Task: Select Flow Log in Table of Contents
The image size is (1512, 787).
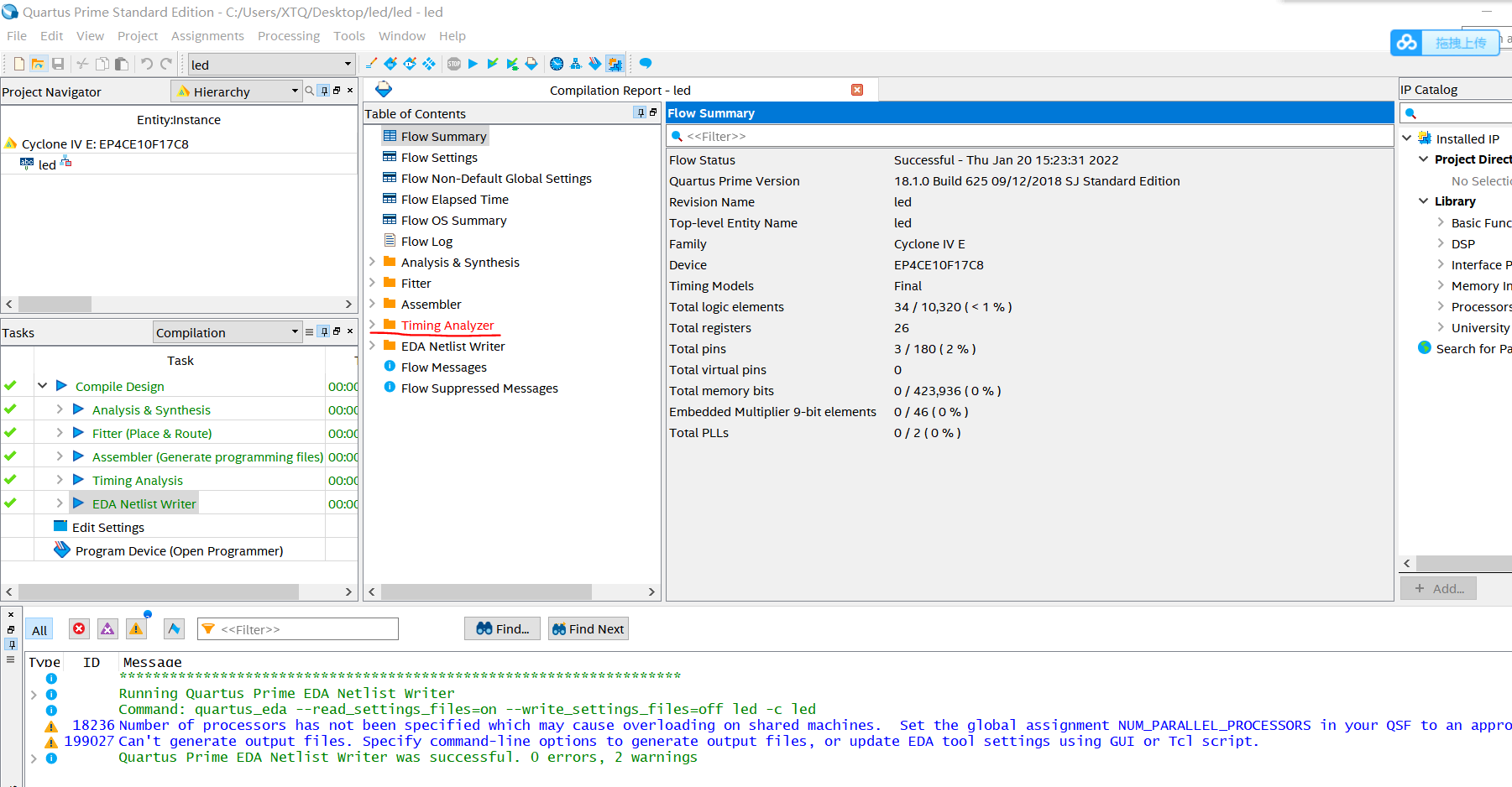Action: point(426,241)
